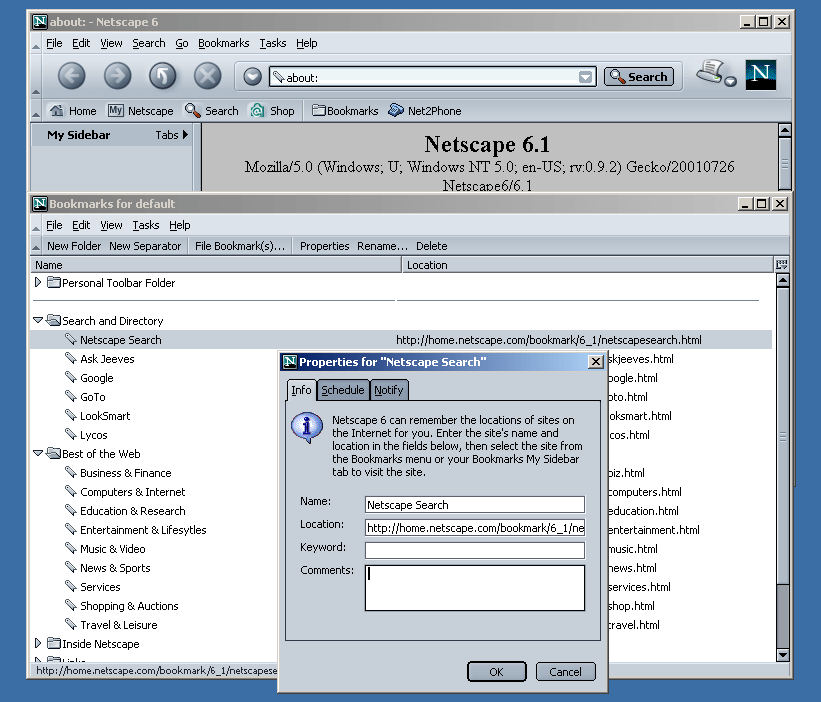
Task: Click OK in the Properties dialog
Action: coord(496,672)
